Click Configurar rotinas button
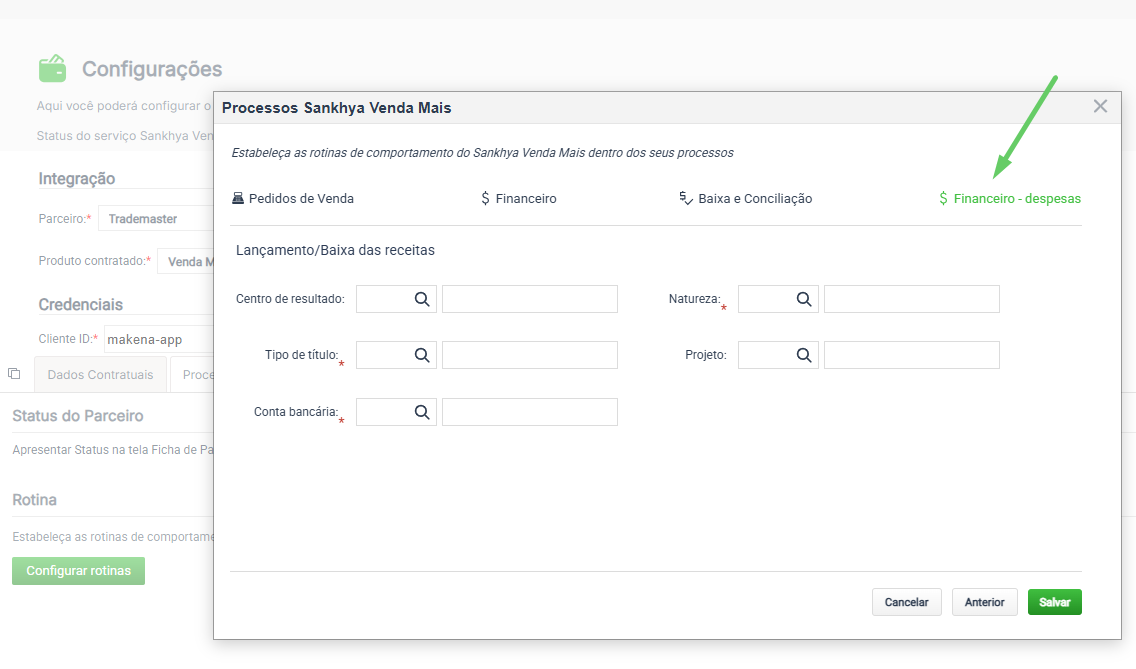Viewport: 1136px width, 669px height. (78, 571)
